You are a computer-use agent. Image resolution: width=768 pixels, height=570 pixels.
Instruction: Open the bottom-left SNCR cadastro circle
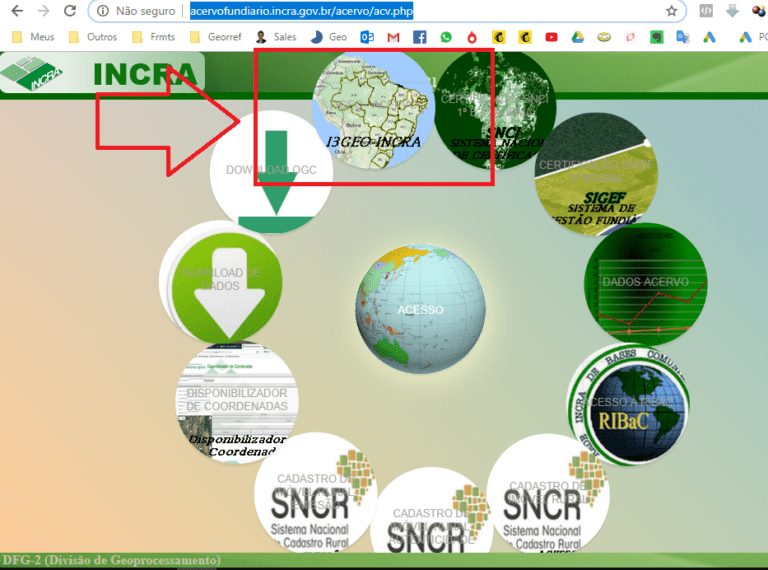pos(315,493)
